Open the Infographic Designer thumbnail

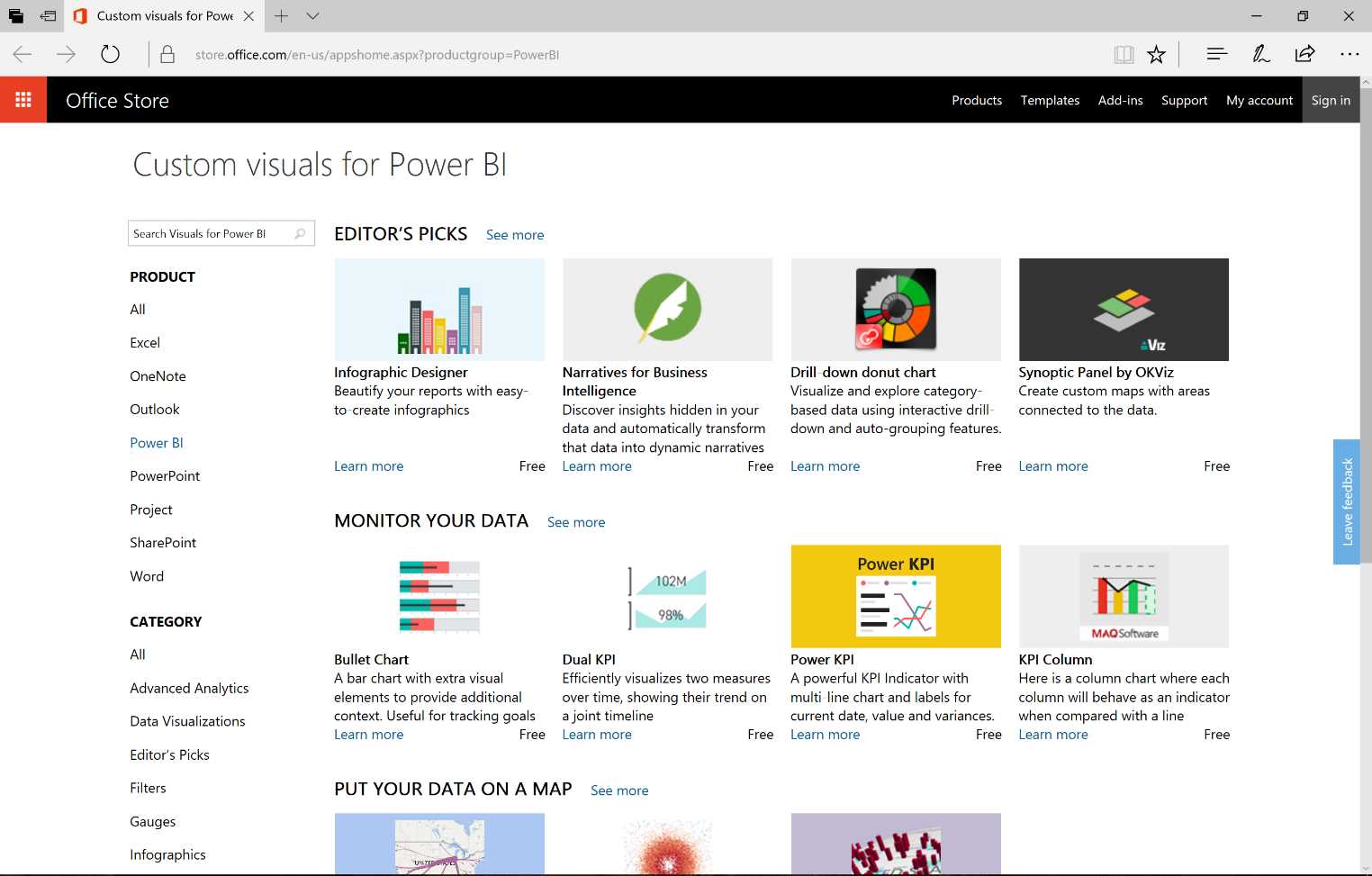[x=438, y=309]
